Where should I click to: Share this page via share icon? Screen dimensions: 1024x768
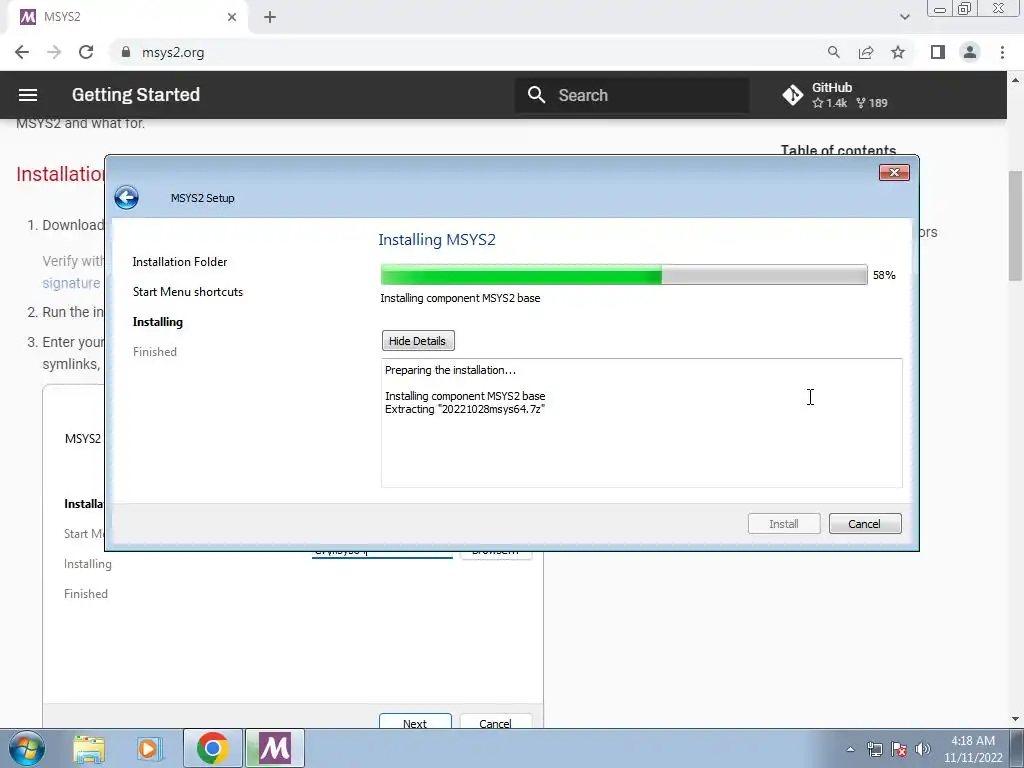(866, 52)
